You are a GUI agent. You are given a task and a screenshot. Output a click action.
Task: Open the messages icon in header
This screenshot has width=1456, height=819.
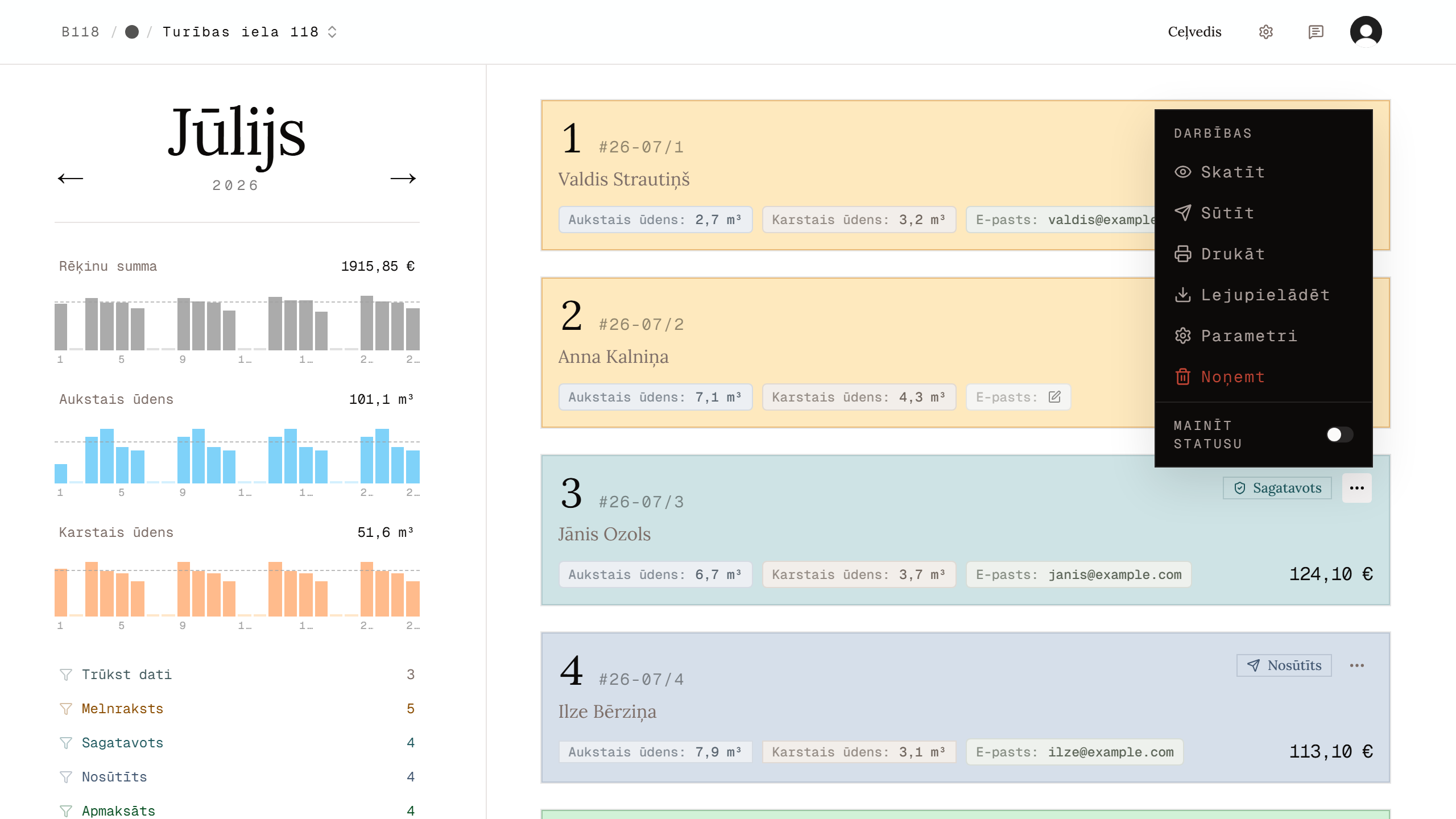pyautogui.click(x=1316, y=32)
